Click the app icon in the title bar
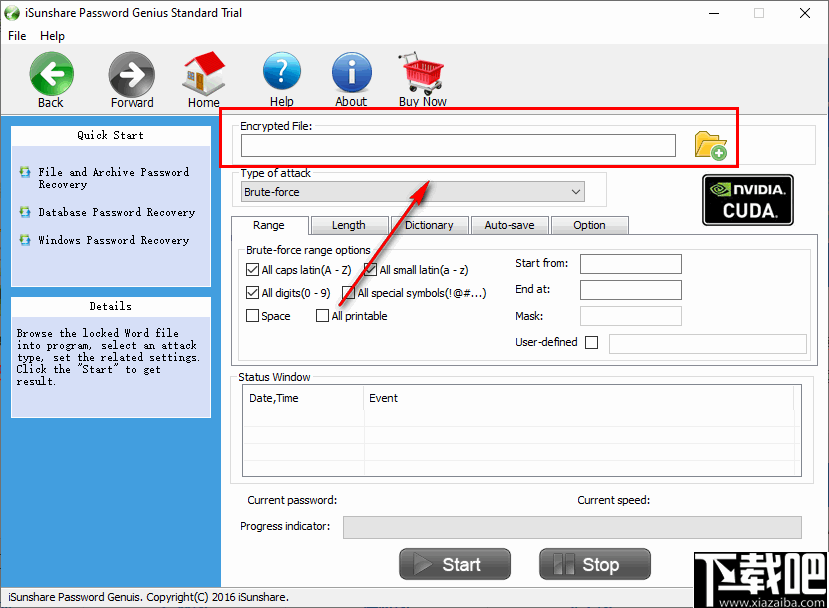The width and height of the screenshot is (829, 608). (x=12, y=13)
